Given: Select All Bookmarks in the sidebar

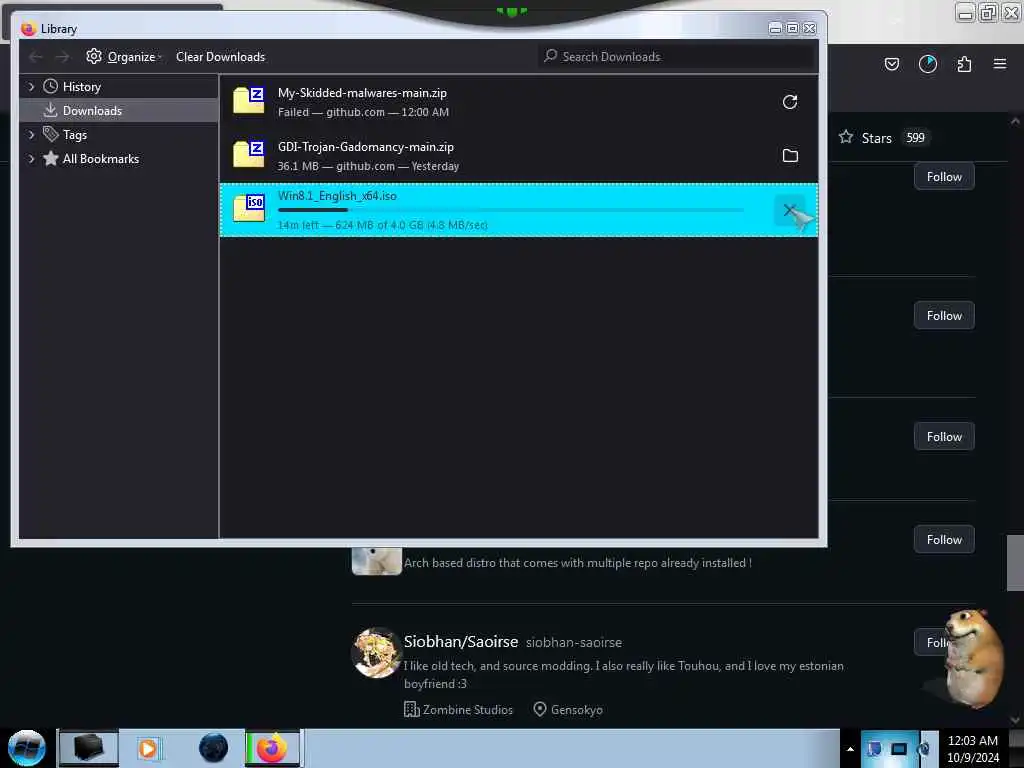Looking at the screenshot, I should (101, 159).
